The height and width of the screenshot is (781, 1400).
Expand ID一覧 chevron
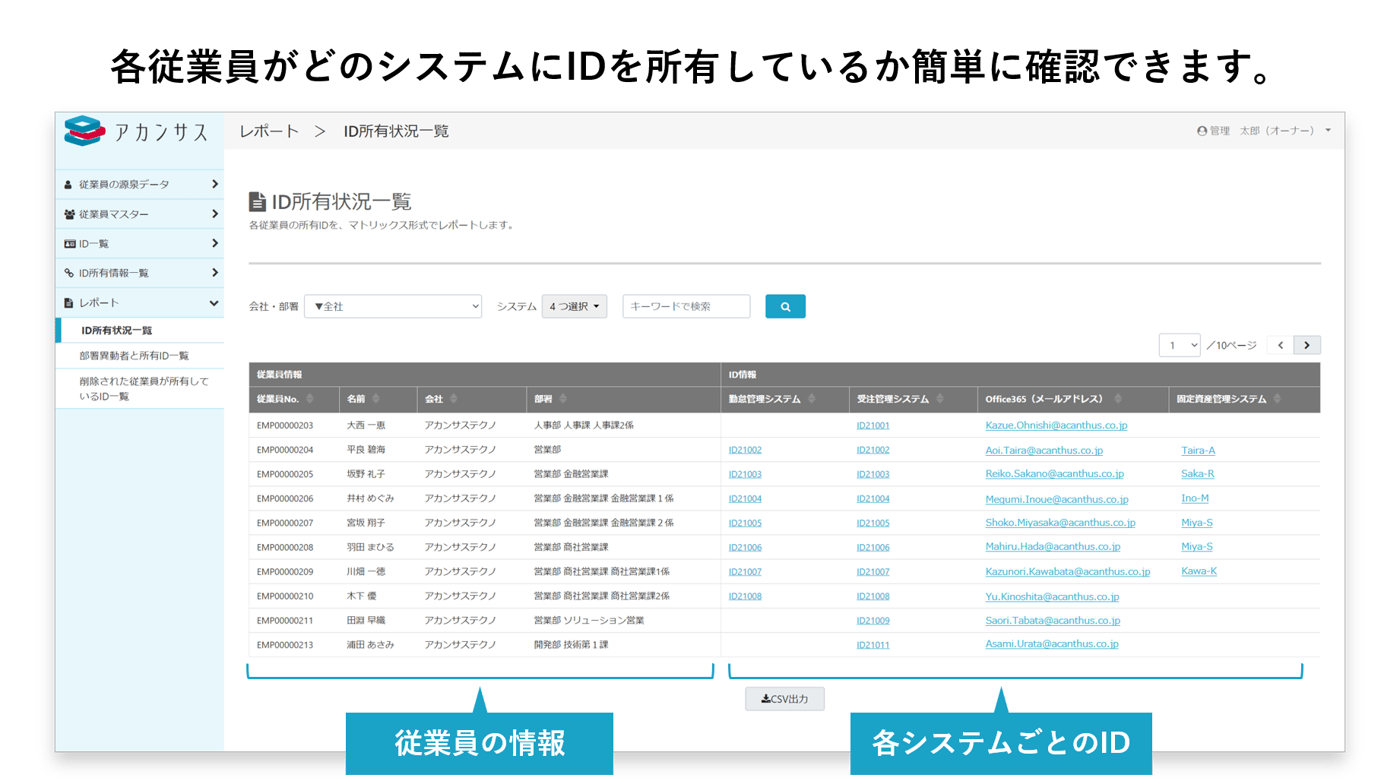214,243
